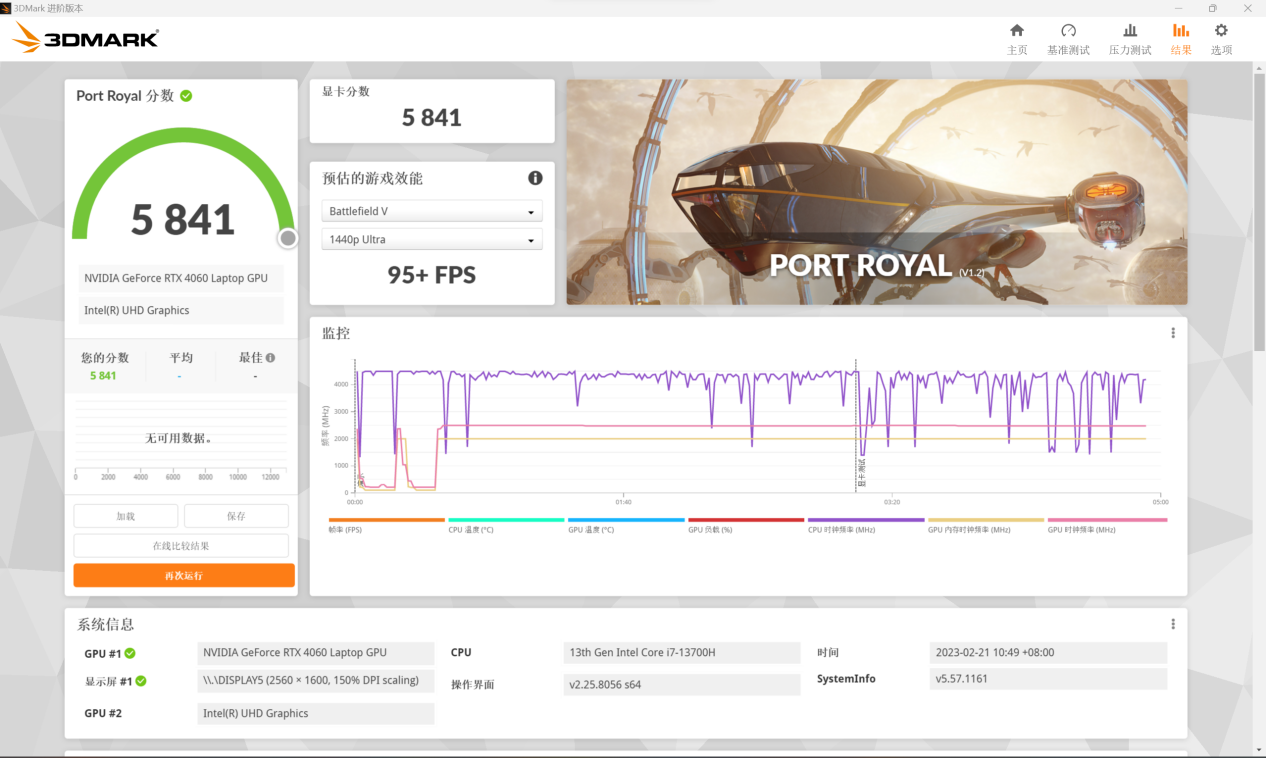Open 系统信息 panel three-dot menu

(x=1173, y=624)
